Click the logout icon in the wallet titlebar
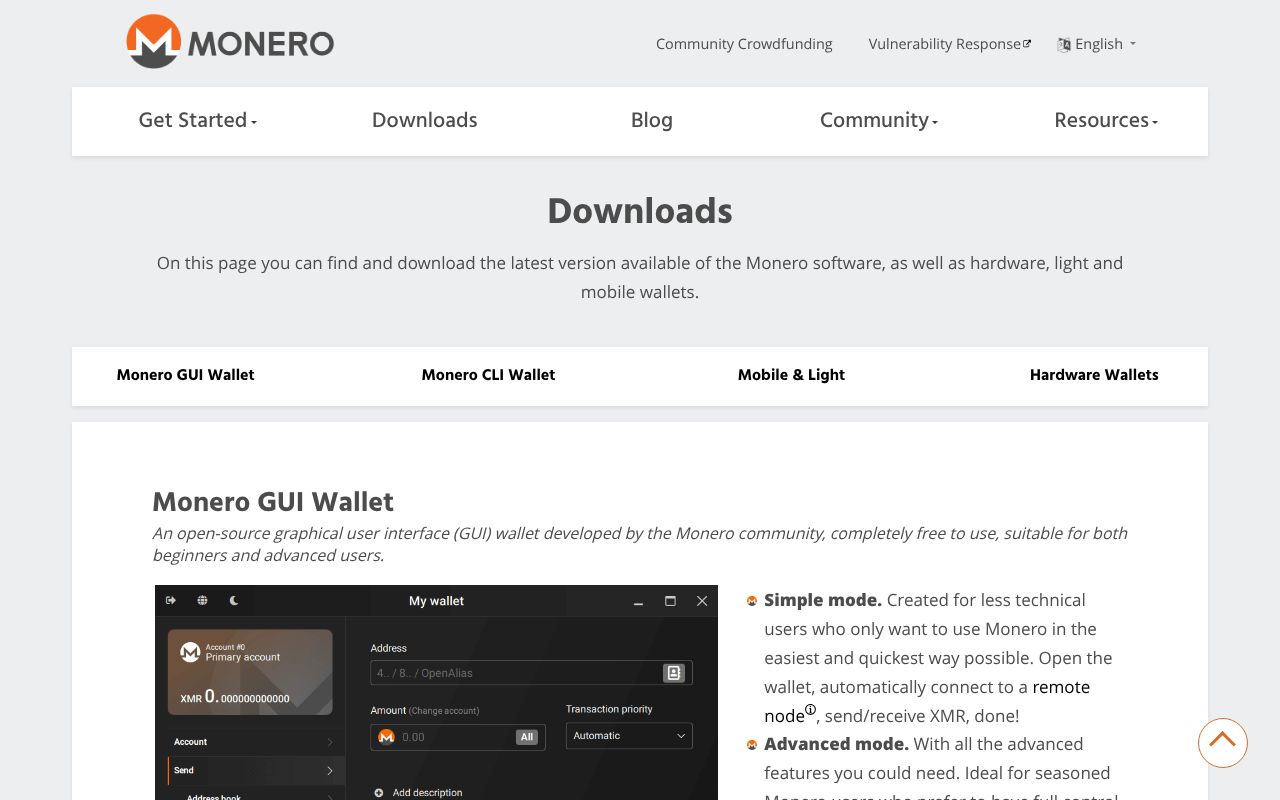The width and height of the screenshot is (1280, 800). (170, 600)
